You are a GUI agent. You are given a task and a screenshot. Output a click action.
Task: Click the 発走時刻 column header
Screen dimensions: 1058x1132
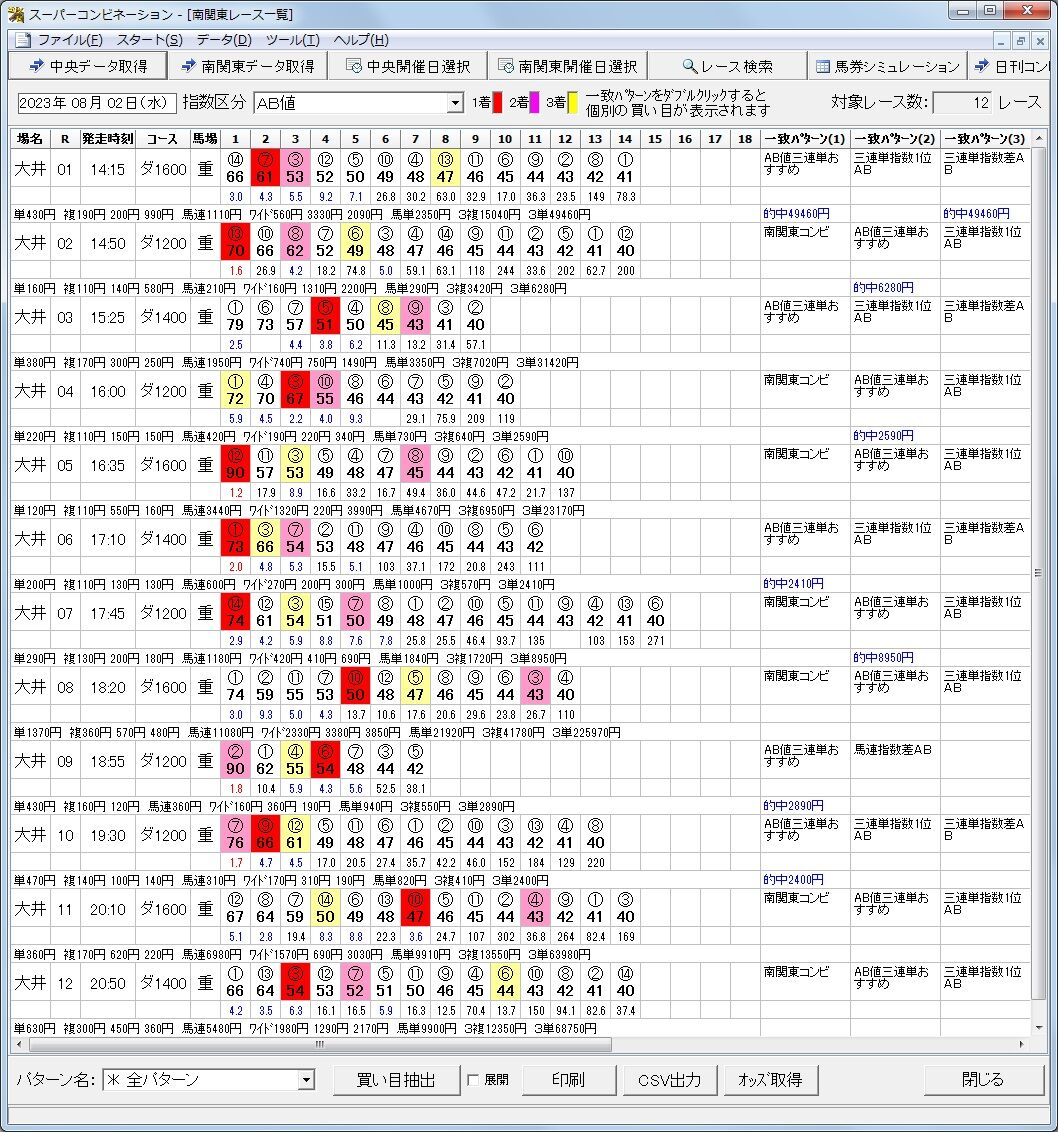108,139
